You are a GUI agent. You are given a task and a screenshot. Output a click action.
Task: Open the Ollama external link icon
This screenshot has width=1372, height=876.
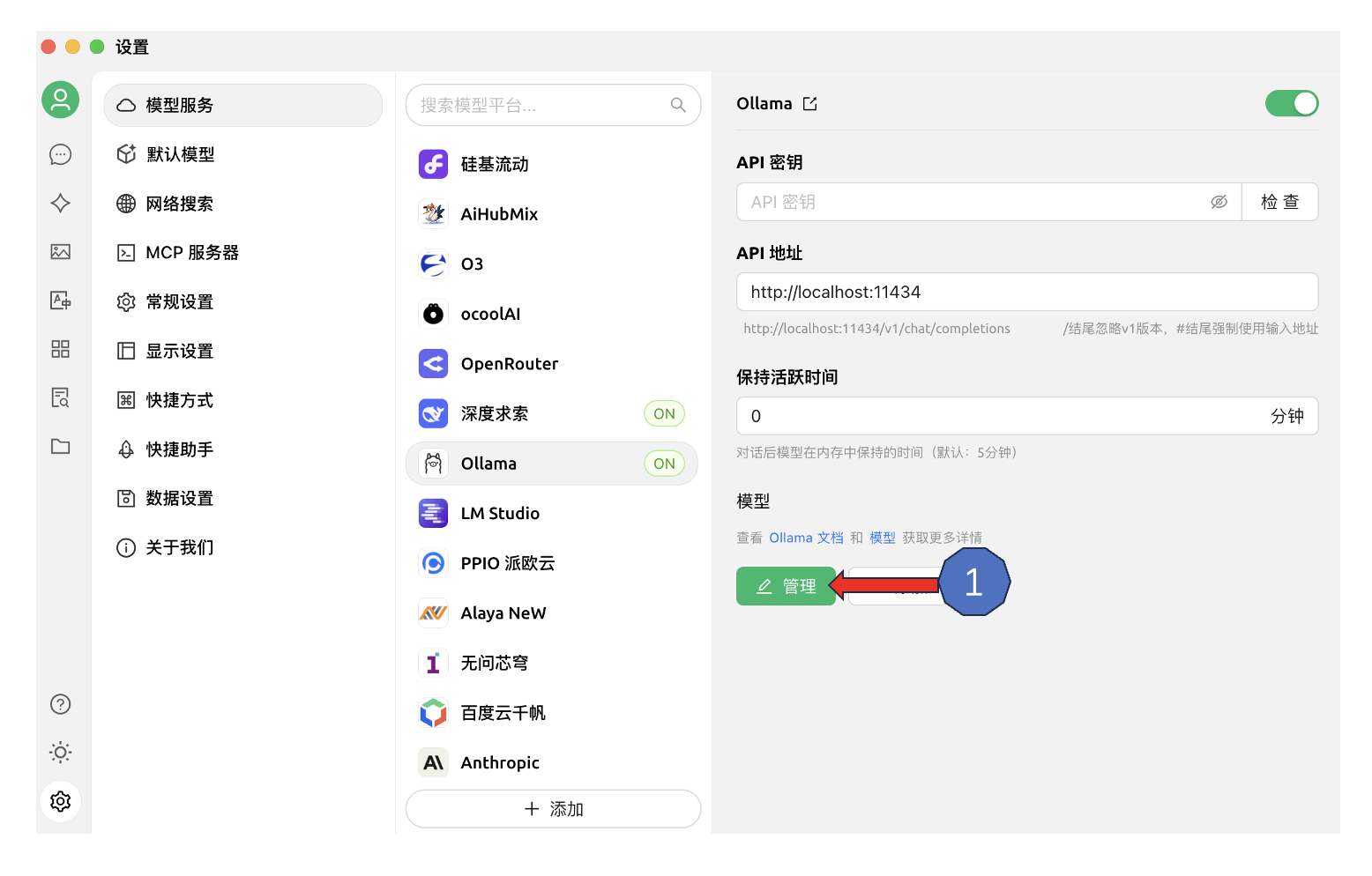click(x=810, y=104)
